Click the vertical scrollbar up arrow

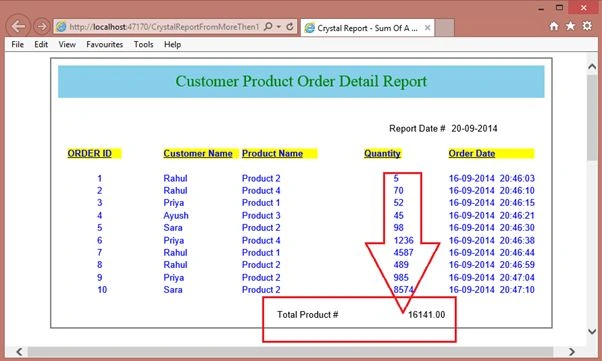pos(592,66)
